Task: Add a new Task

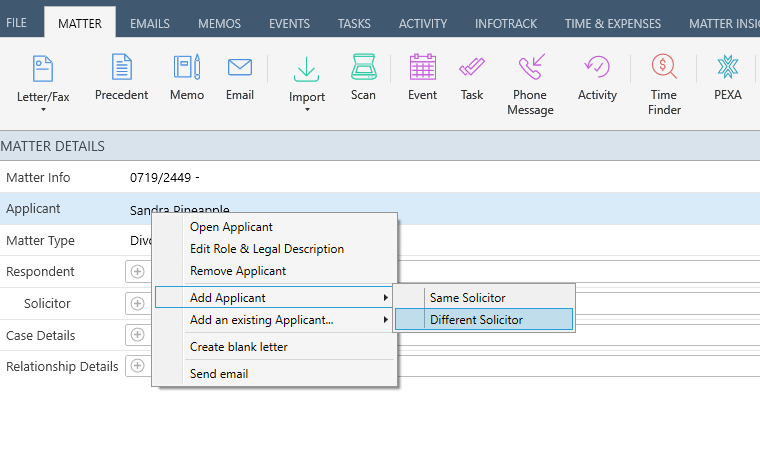Action: (x=472, y=78)
